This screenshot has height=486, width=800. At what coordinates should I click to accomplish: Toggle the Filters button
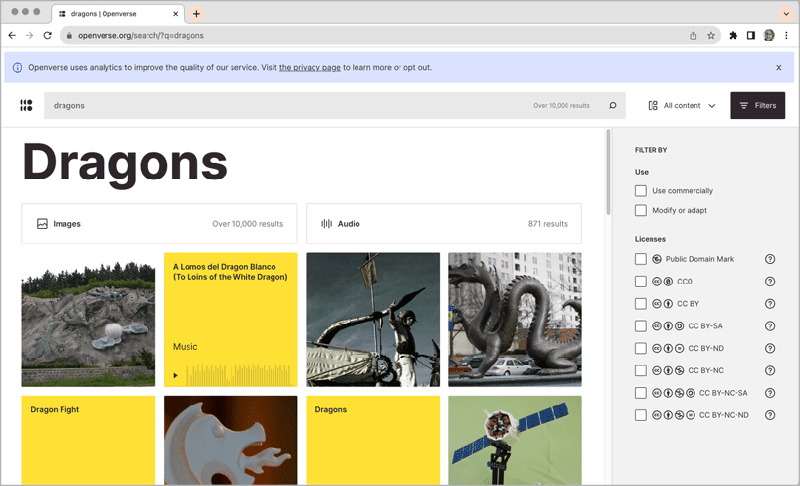[758, 106]
